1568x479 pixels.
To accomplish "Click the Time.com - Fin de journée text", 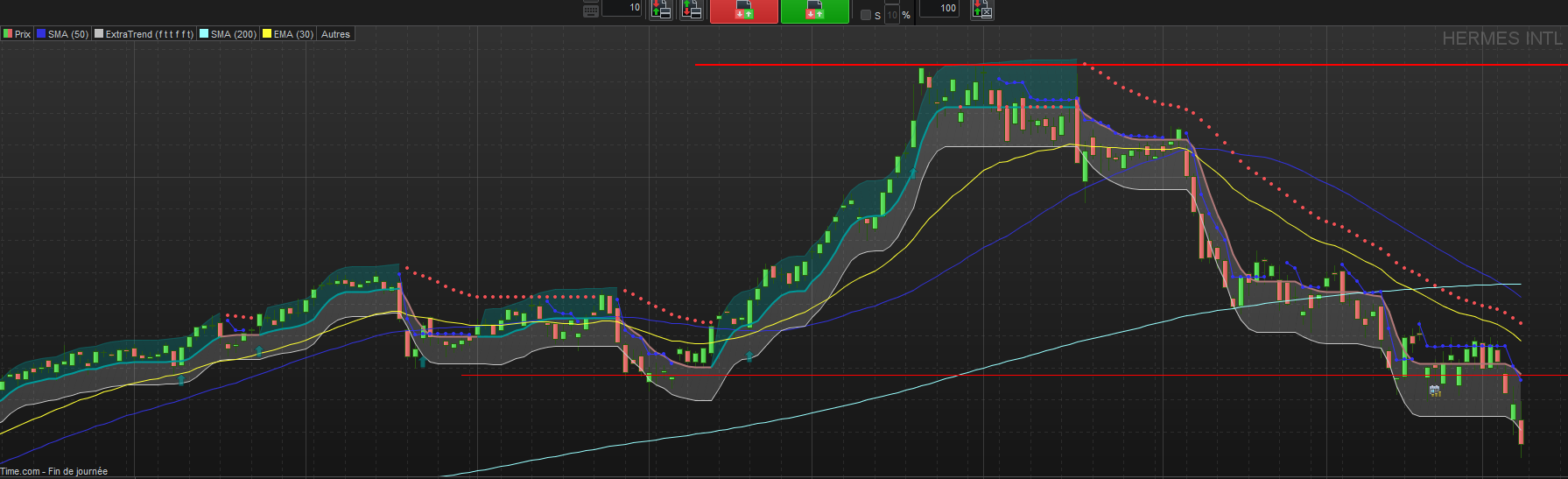I will coord(53,471).
